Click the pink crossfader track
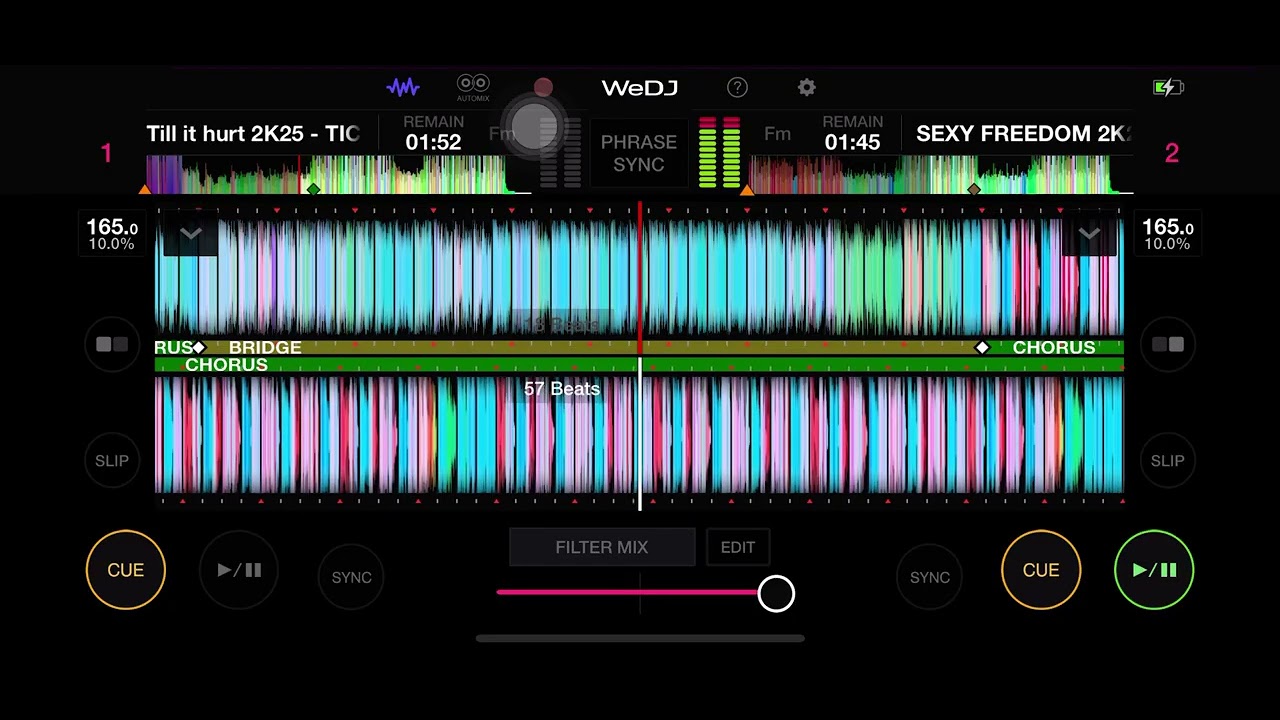Image resolution: width=1280 pixels, height=720 pixels. coord(627,592)
